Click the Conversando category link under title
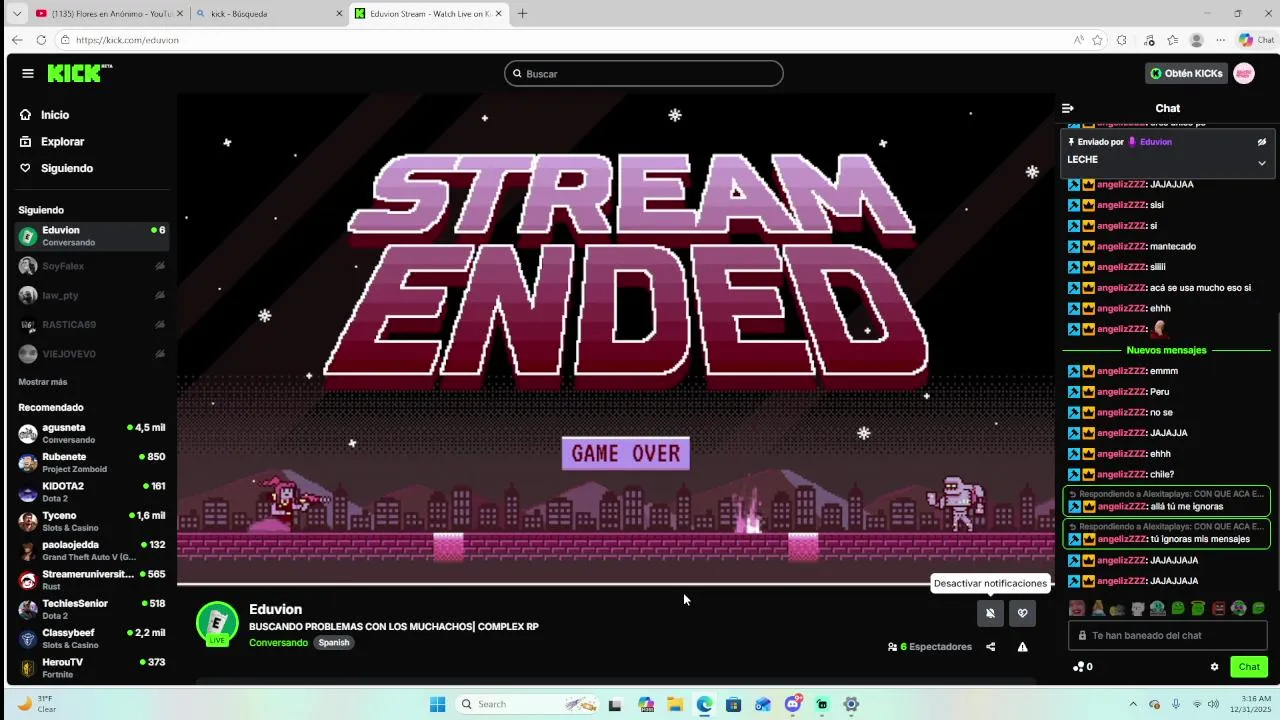This screenshot has width=1280, height=720. pos(278,642)
